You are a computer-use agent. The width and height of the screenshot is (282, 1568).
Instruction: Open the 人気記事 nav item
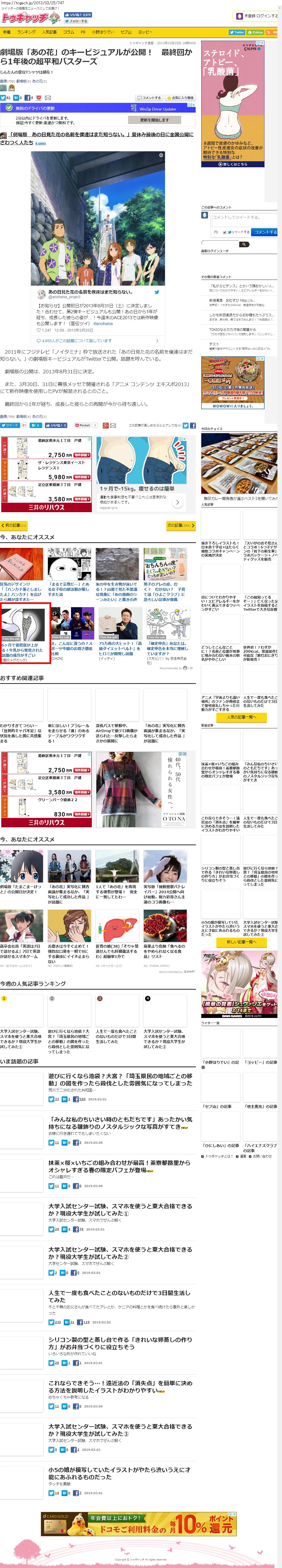pyautogui.click(x=49, y=32)
